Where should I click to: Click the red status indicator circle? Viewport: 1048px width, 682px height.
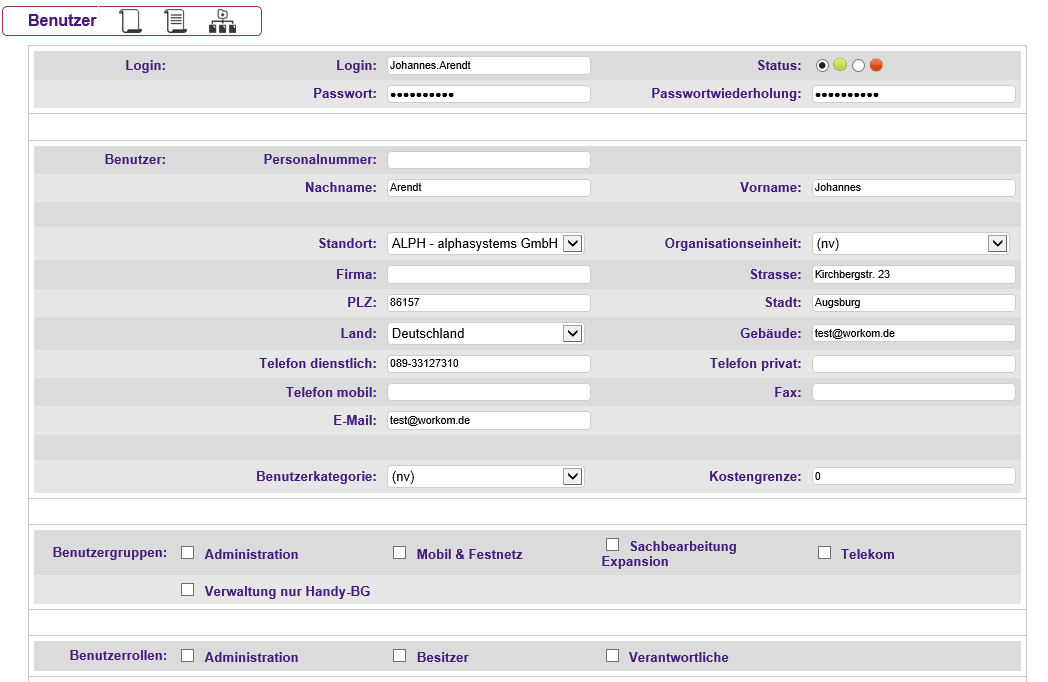click(x=876, y=66)
